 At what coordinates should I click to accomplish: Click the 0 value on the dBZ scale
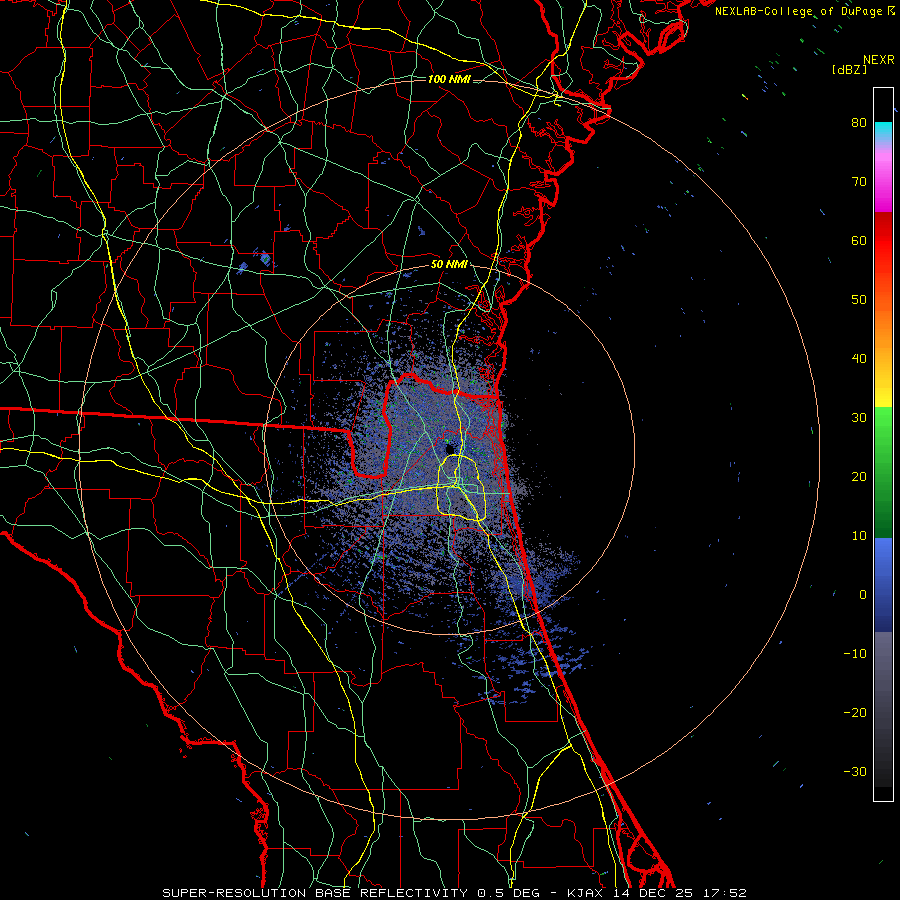[863, 595]
